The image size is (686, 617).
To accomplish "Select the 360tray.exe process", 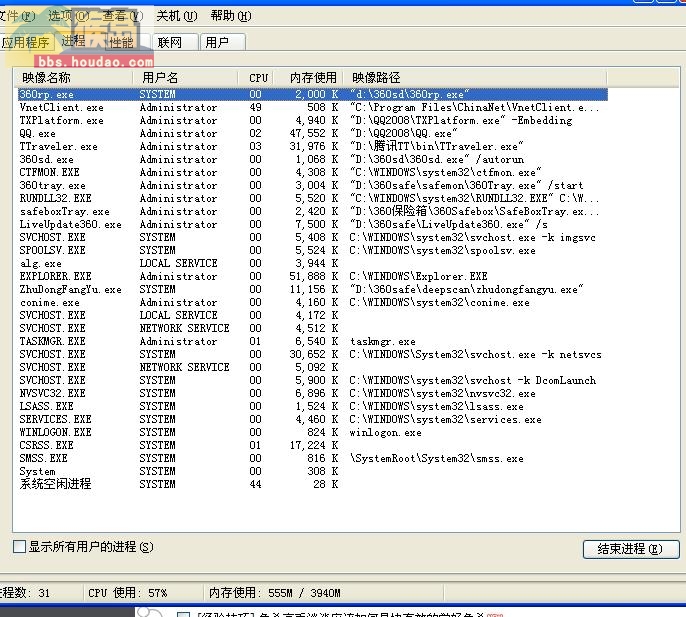I will click(x=312, y=186).
